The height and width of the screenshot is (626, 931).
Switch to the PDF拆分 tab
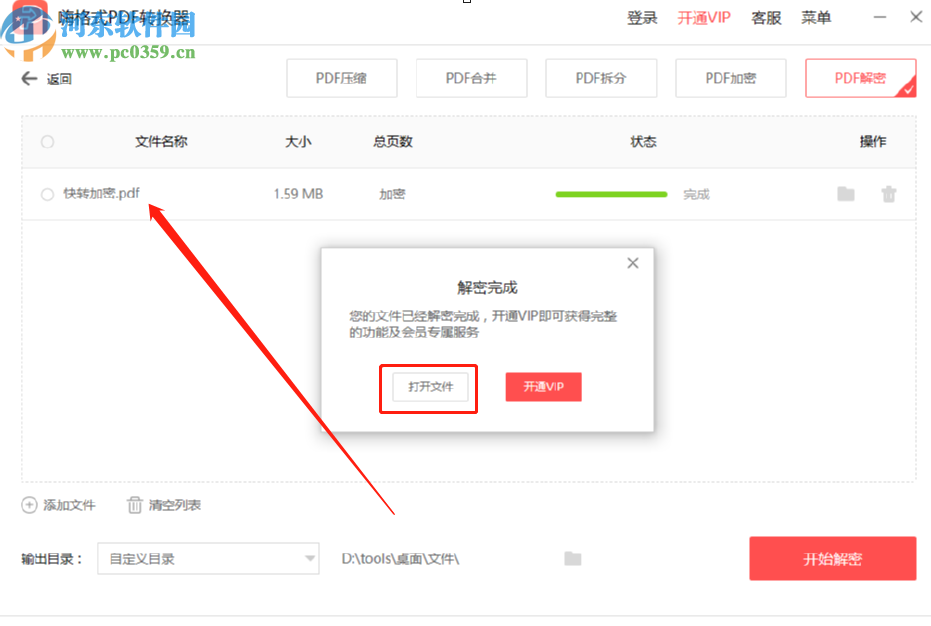point(601,78)
